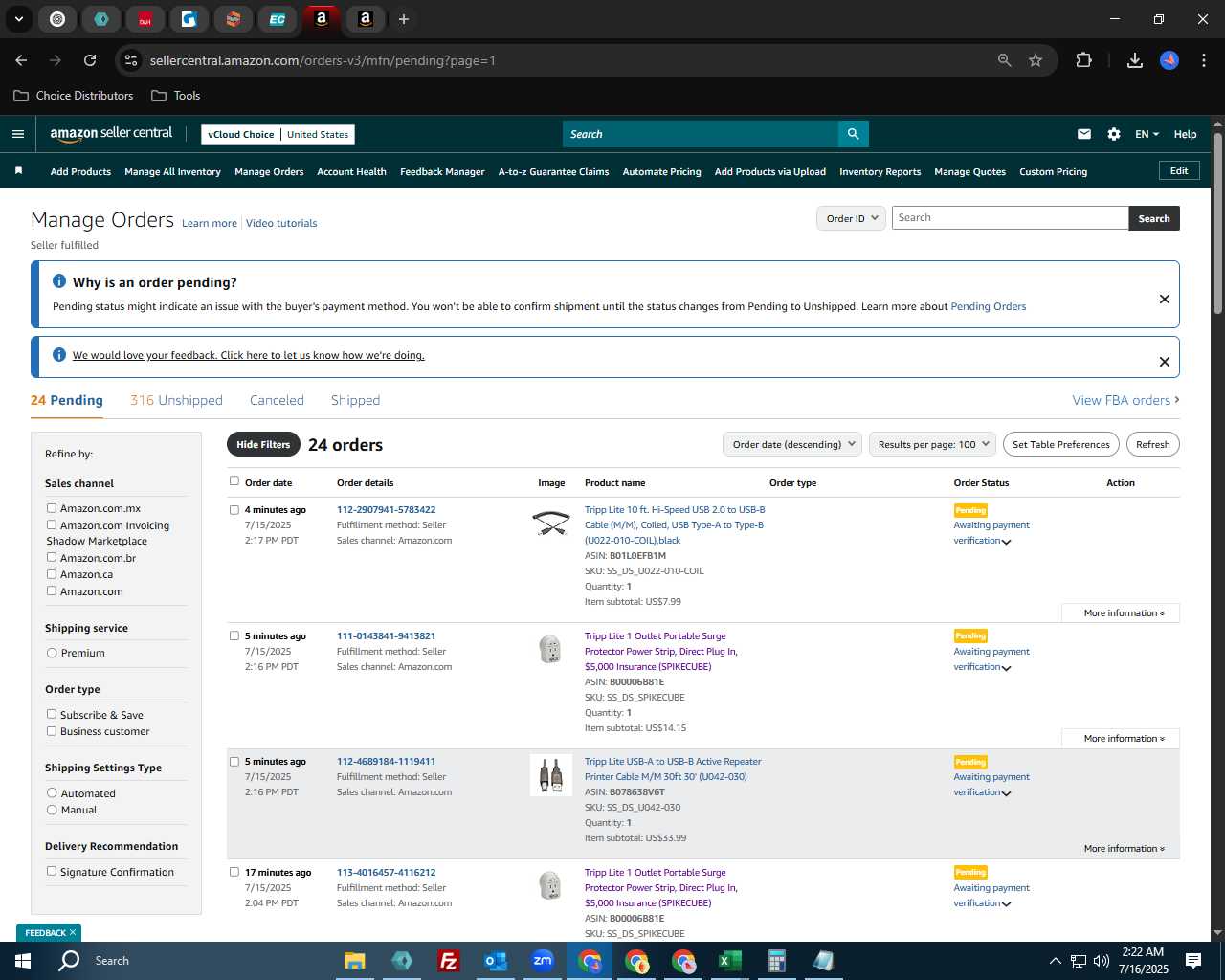The height and width of the screenshot is (980, 1225).
Task: Click the info icon beside pending notice
Action: (x=59, y=281)
